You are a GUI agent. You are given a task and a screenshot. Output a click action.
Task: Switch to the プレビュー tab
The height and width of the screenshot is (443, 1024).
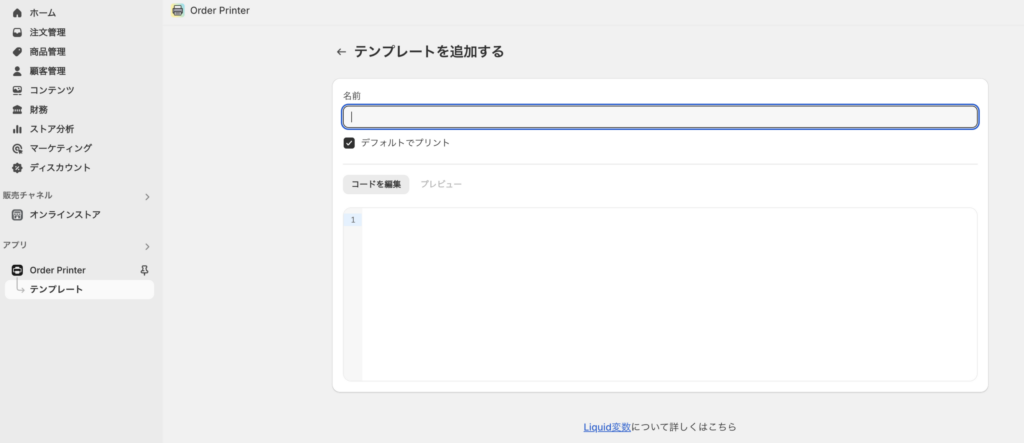[441, 184]
